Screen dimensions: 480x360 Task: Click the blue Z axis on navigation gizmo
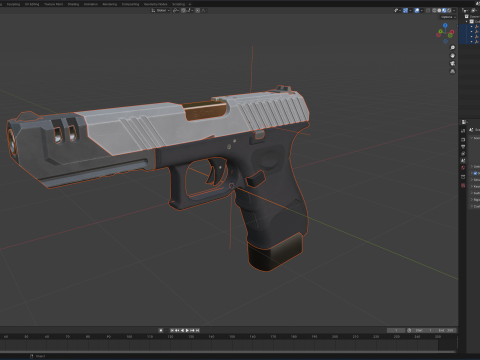point(445,25)
